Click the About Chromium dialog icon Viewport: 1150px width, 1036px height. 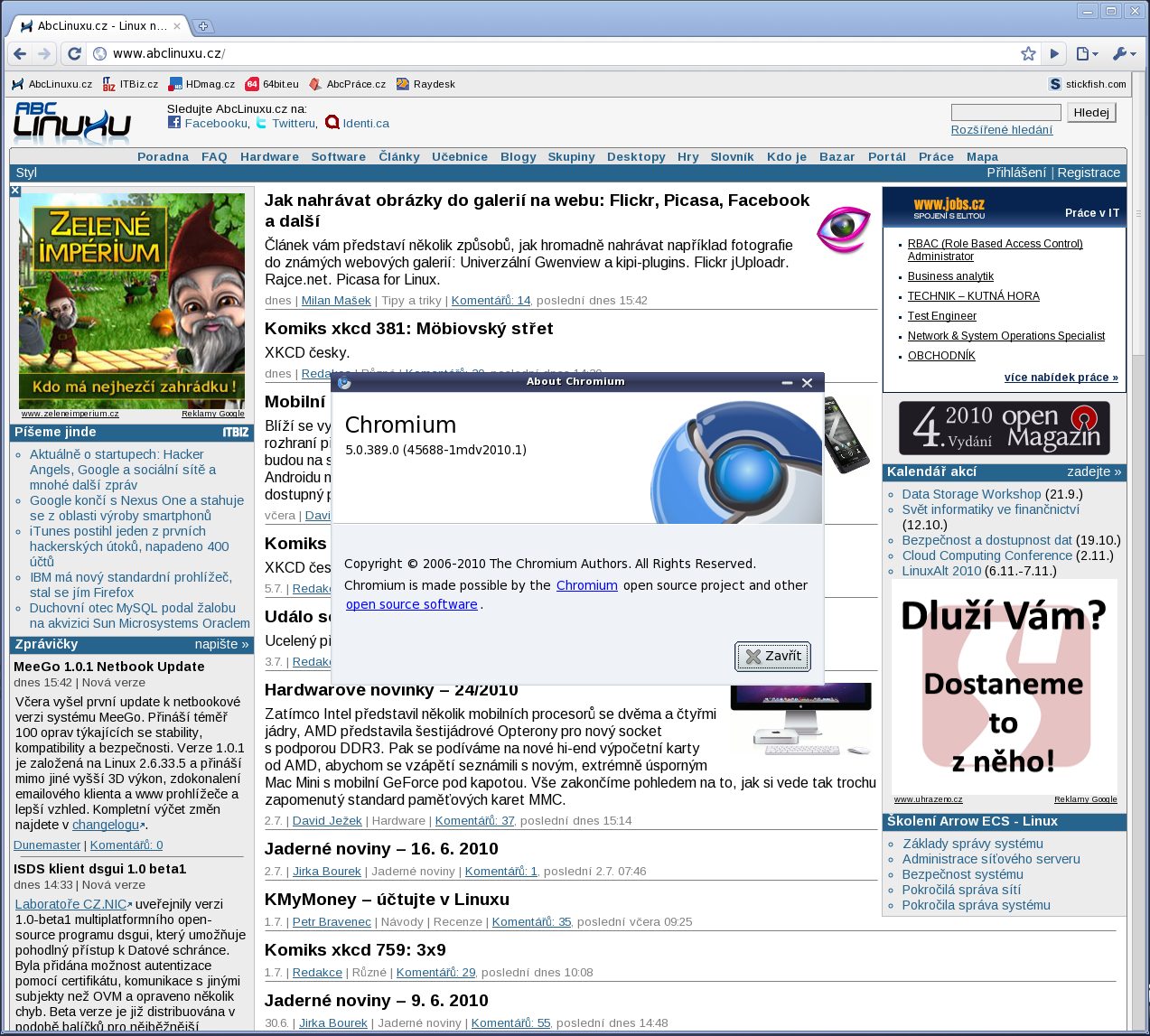click(x=344, y=382)
